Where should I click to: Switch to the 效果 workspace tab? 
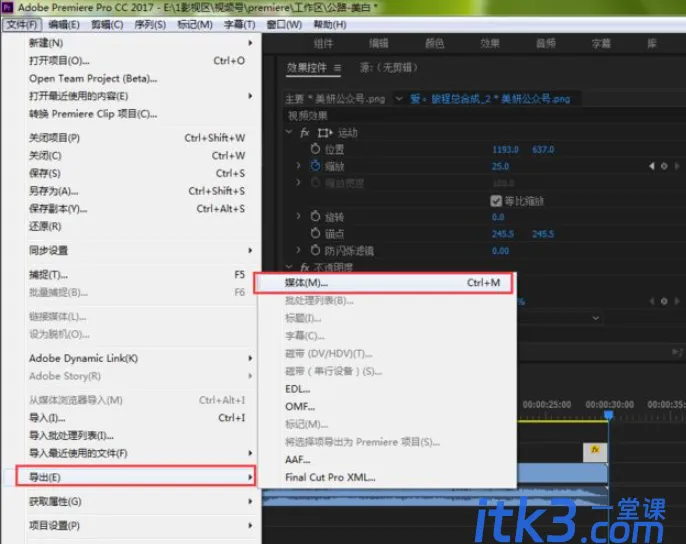(x=490, y=43)
